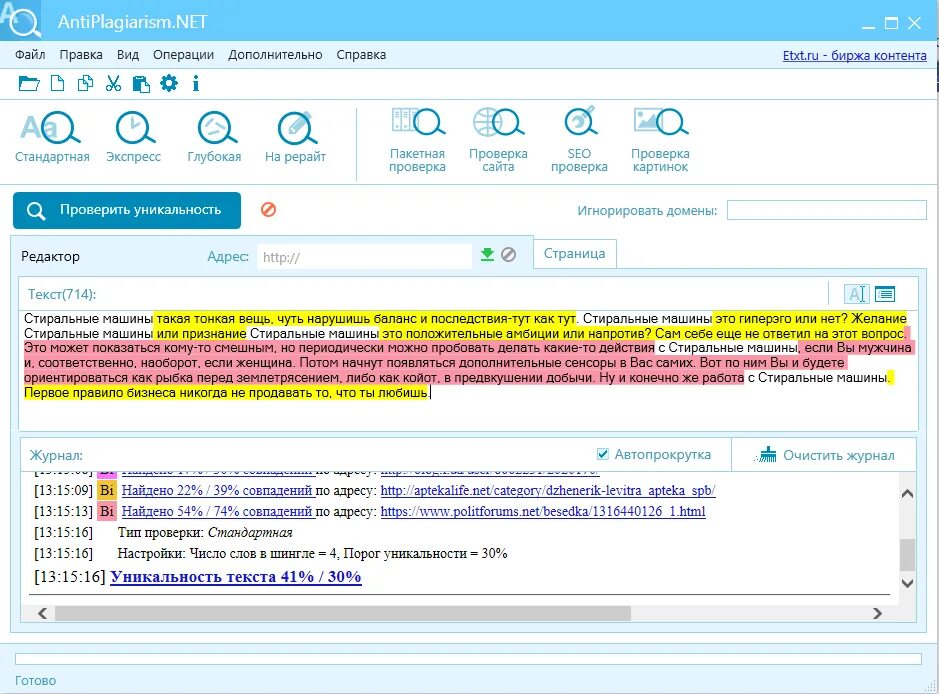Open aptekalife.net link in journal
This screenshot has width=939, height=694.
pyautogui.click(x=548, y=490)
